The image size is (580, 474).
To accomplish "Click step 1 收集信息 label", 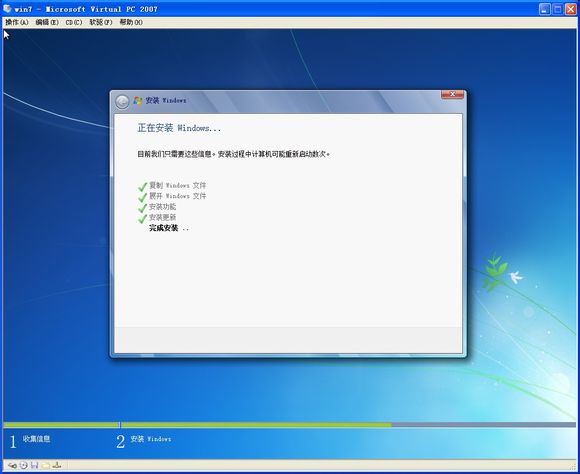I will (x=36, y=439).
